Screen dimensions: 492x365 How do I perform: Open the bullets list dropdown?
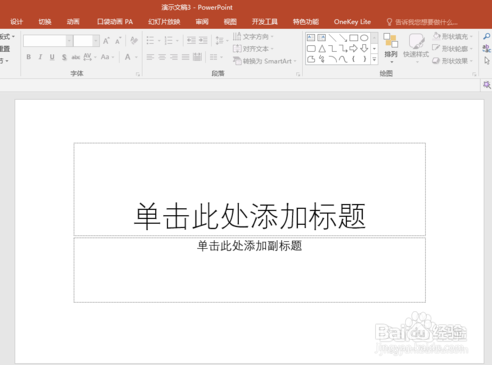point(159,41)
